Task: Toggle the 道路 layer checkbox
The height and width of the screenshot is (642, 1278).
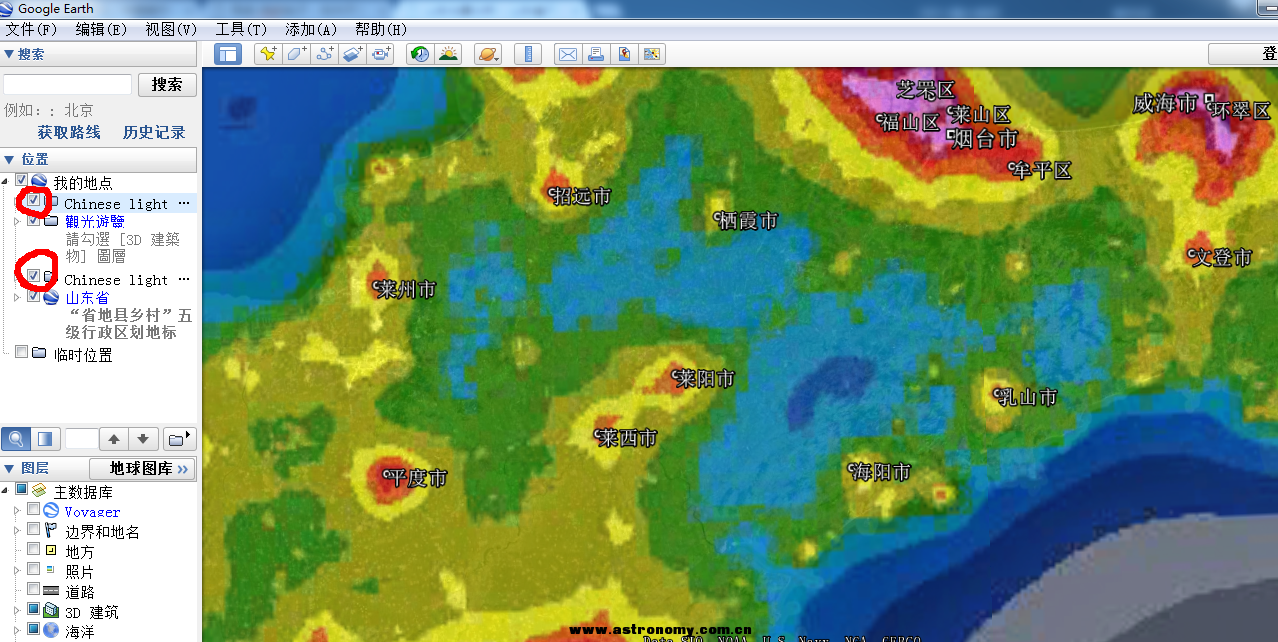Action: tap(34, 590)
